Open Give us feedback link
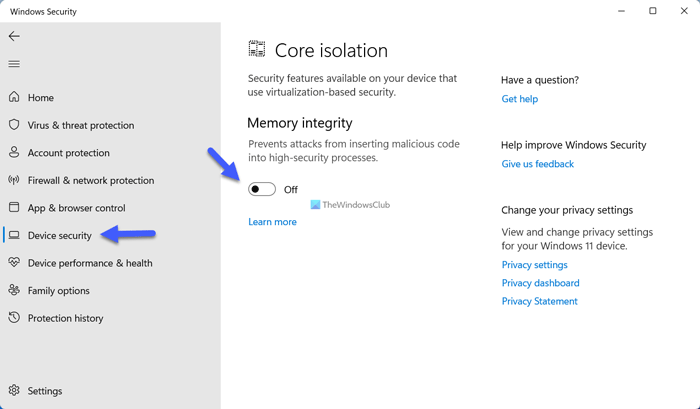Image resolution: width=700 pixels, height=409 pixels. point(537,164)
